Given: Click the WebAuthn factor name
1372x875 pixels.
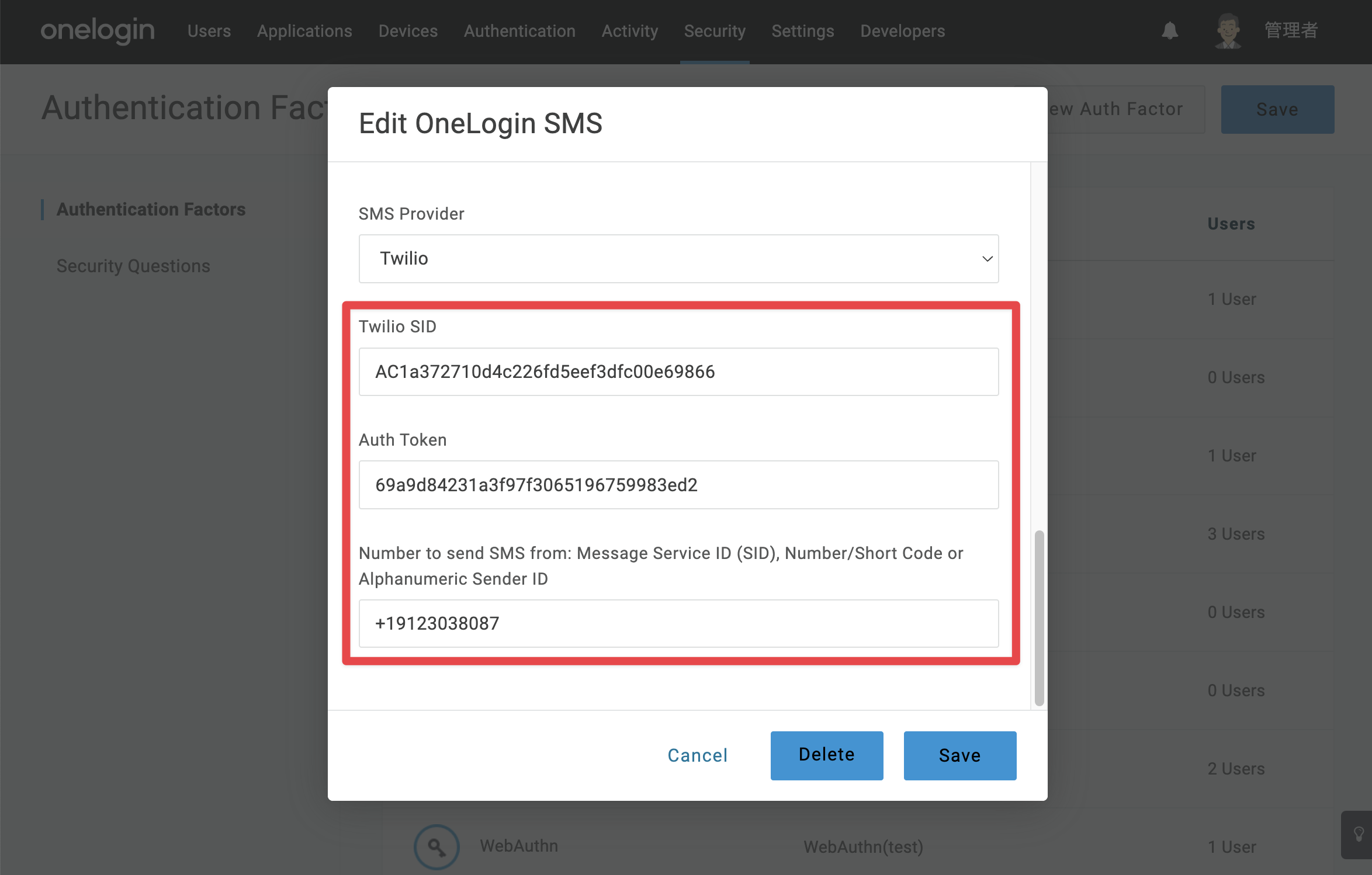Looking at the screenshot, I should tap(519, 846).
